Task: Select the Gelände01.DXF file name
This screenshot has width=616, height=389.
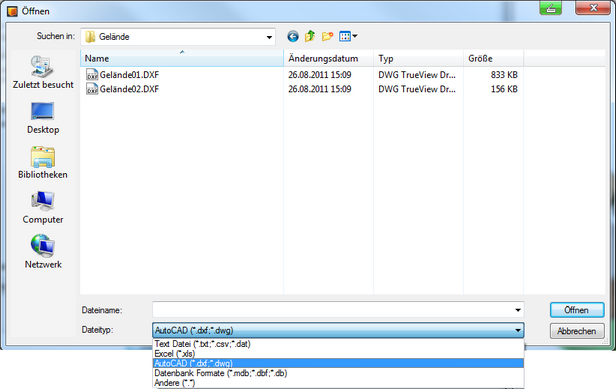Action: 129,75
